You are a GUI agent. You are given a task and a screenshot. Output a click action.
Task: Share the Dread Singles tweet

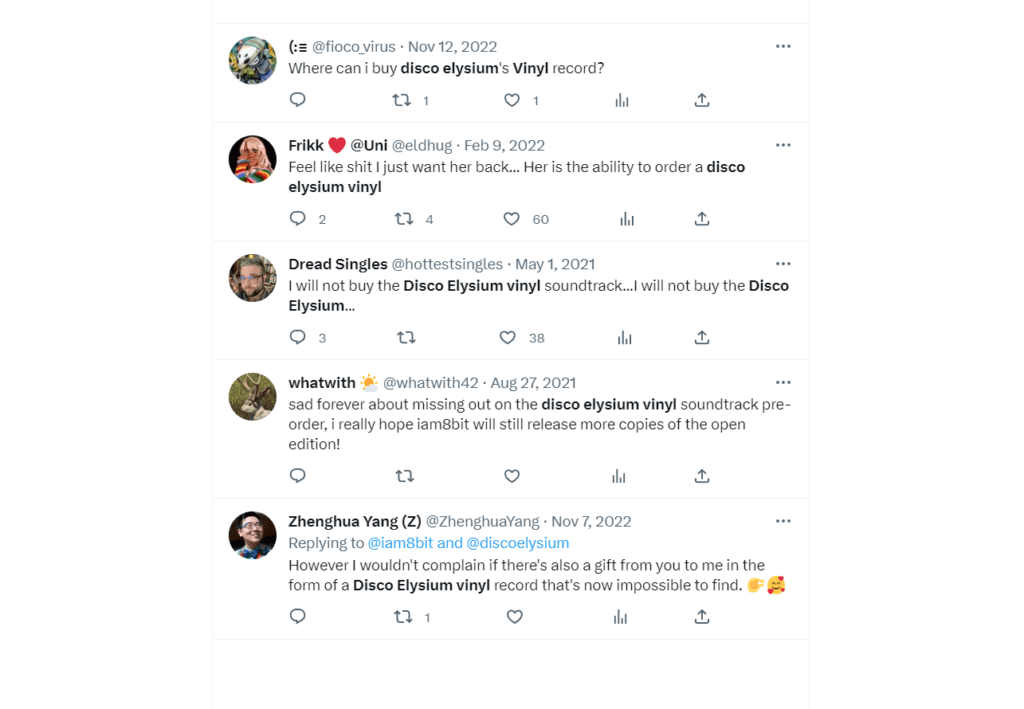(702, 338)
